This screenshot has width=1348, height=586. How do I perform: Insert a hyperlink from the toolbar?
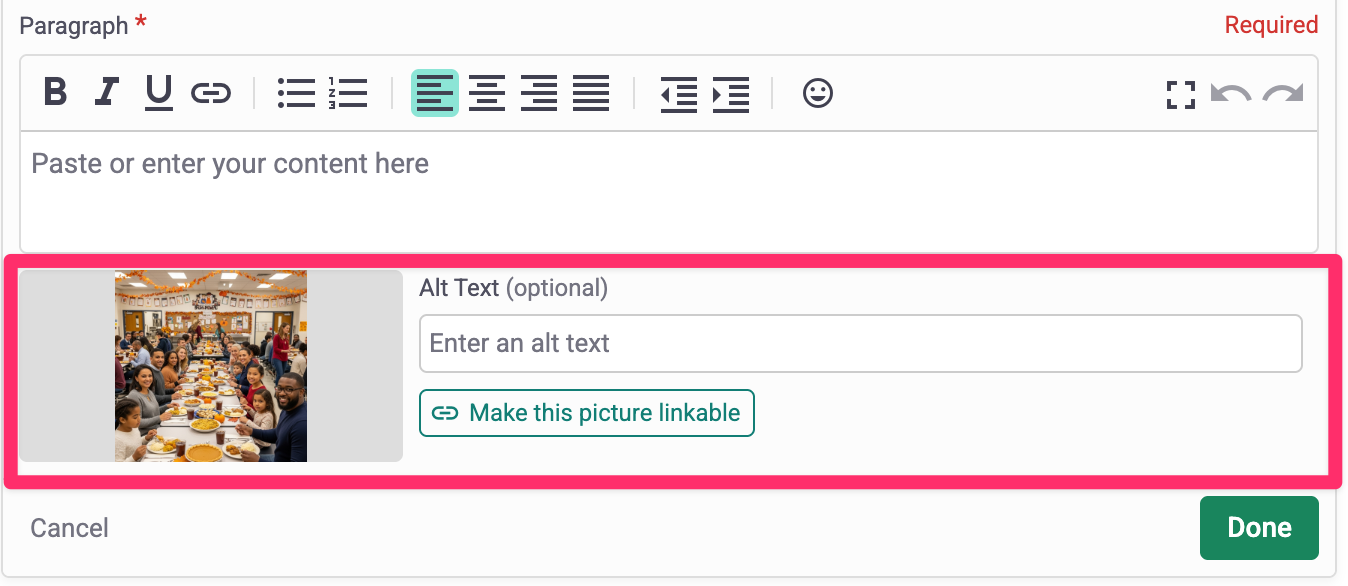click(211, 93)
